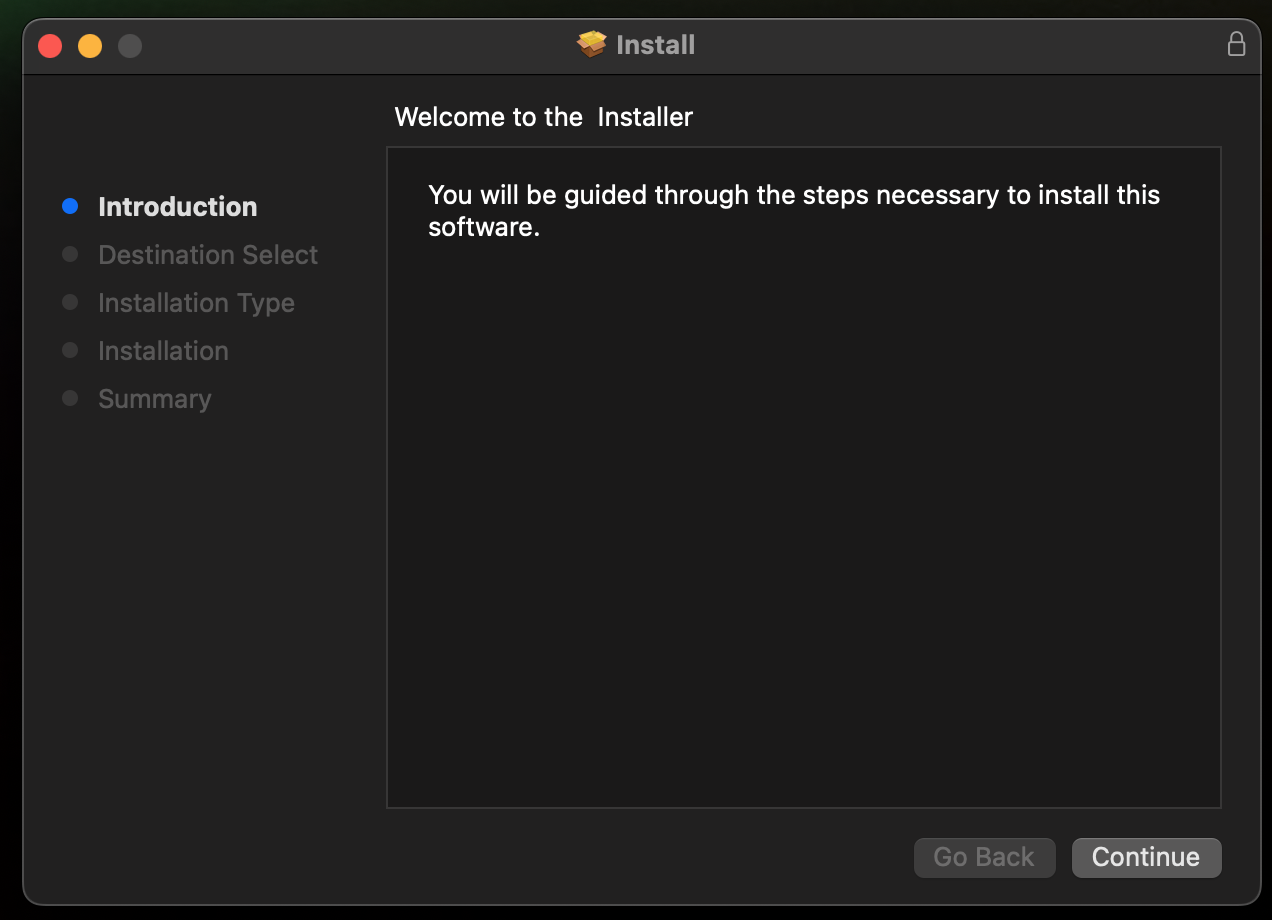Image resolution: width=1272 pixels, height=920 pixels.
Task: Jump to the Summary step label
Action: (155, 399)
